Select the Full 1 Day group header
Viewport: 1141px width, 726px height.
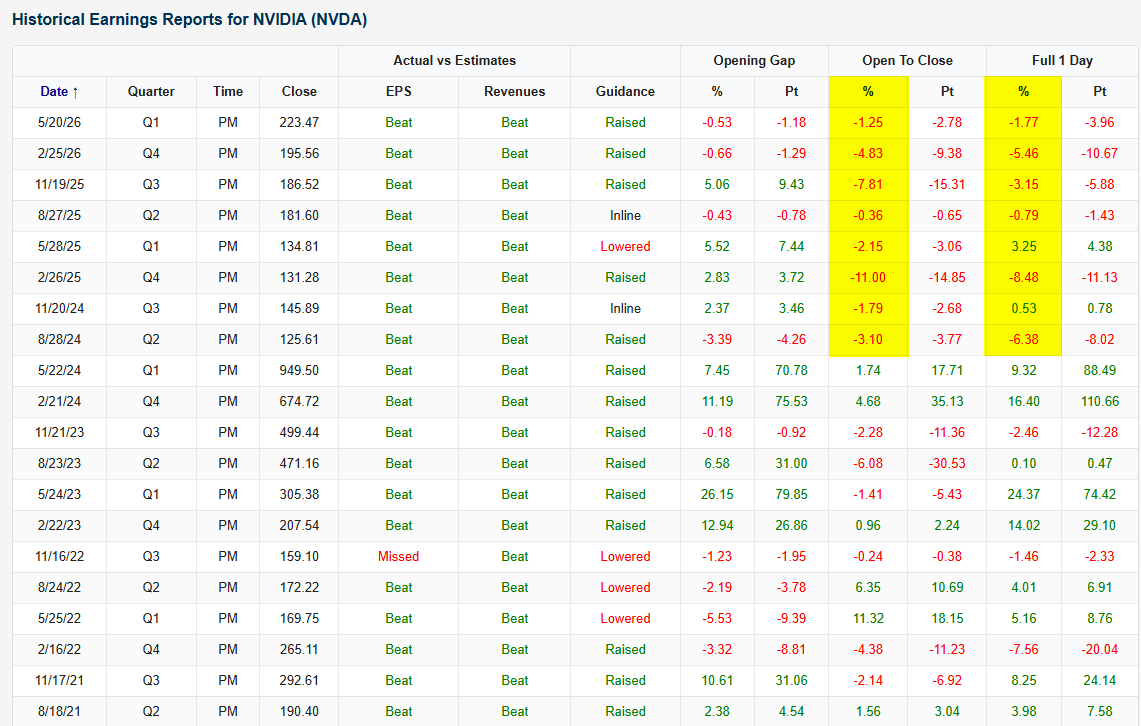pos(1062,60)
